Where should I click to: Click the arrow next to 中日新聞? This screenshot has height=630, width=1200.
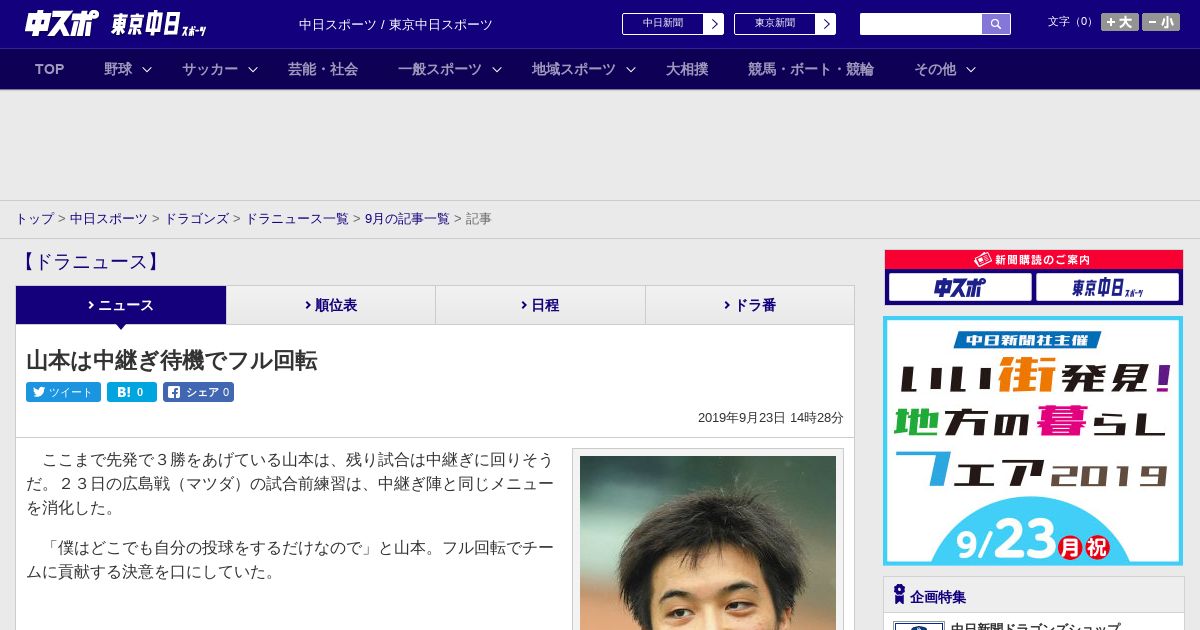point(714,24)
